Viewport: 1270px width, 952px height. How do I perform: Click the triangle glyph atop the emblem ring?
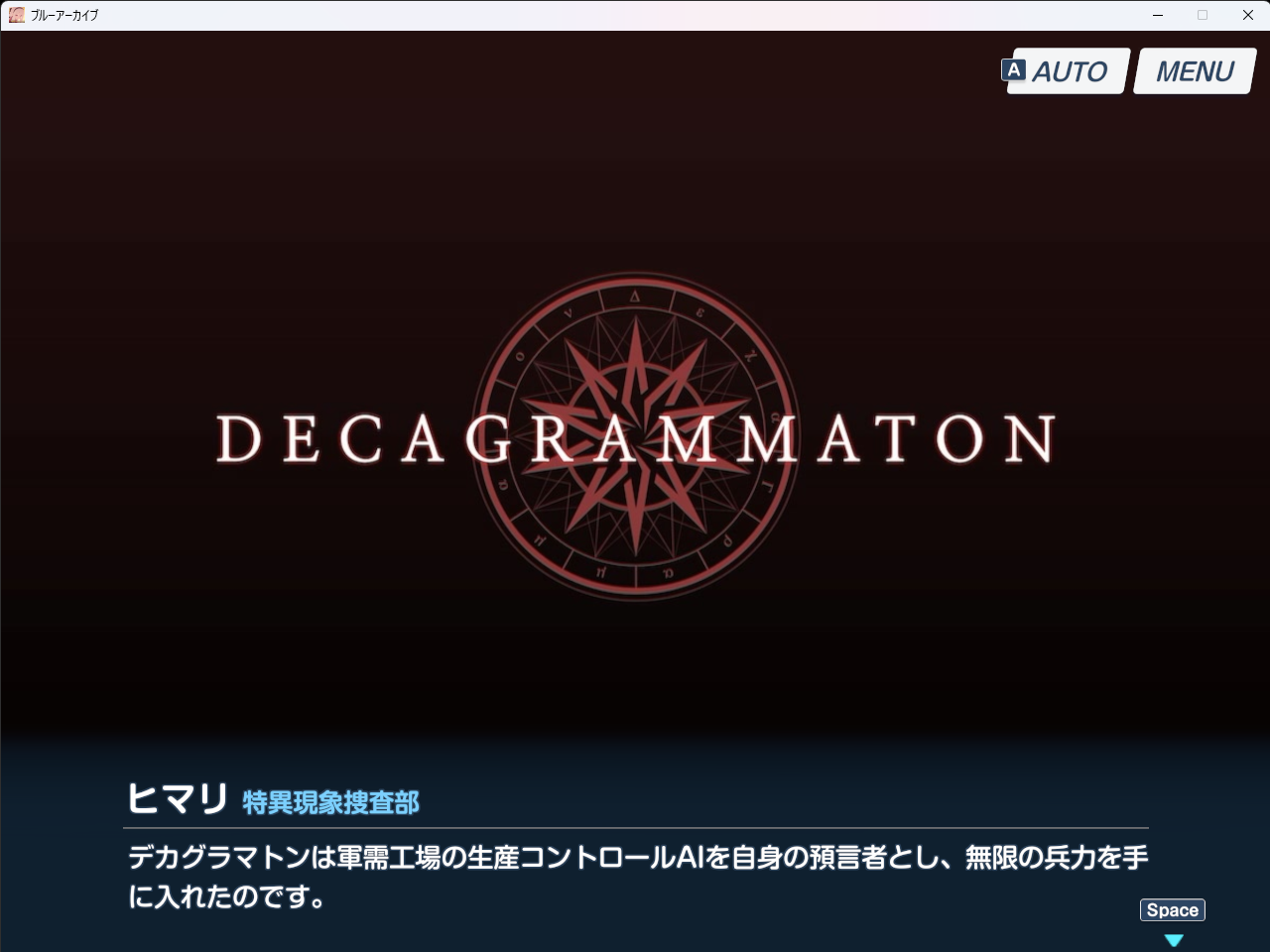click(635, 296)
